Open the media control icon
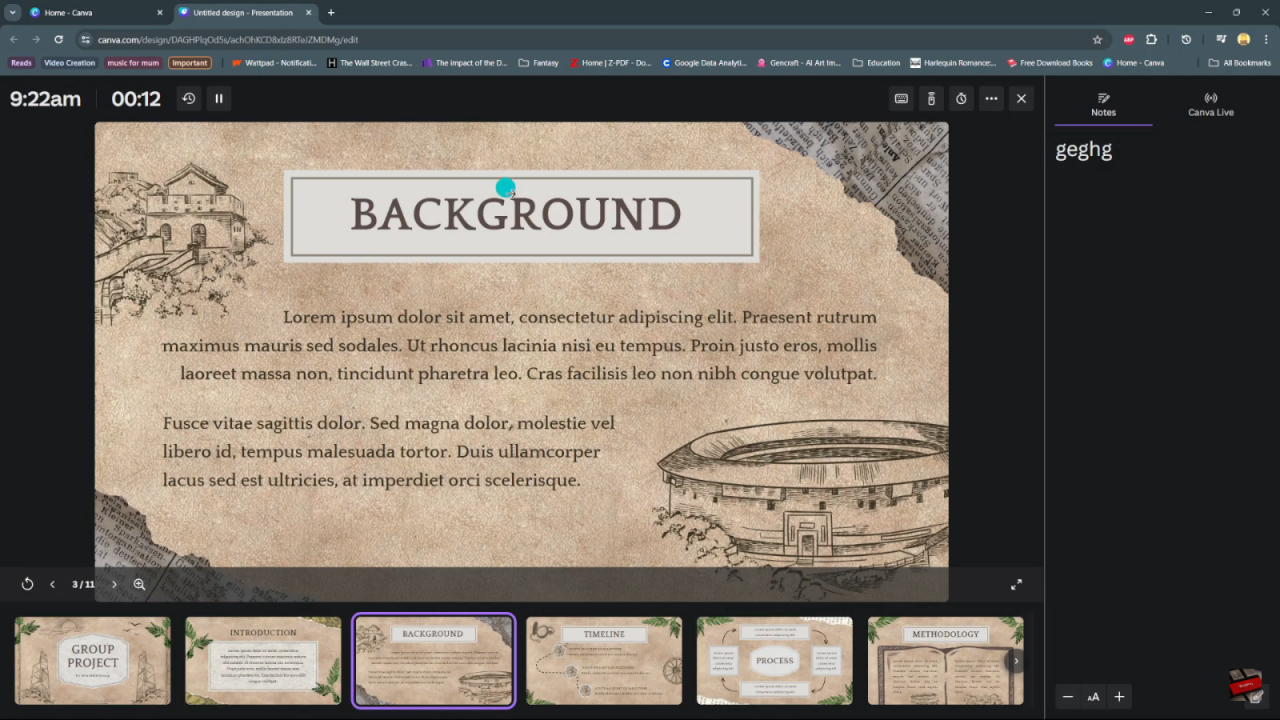This screenshot has height=720, width=1280. click(x=1221, y=39)
